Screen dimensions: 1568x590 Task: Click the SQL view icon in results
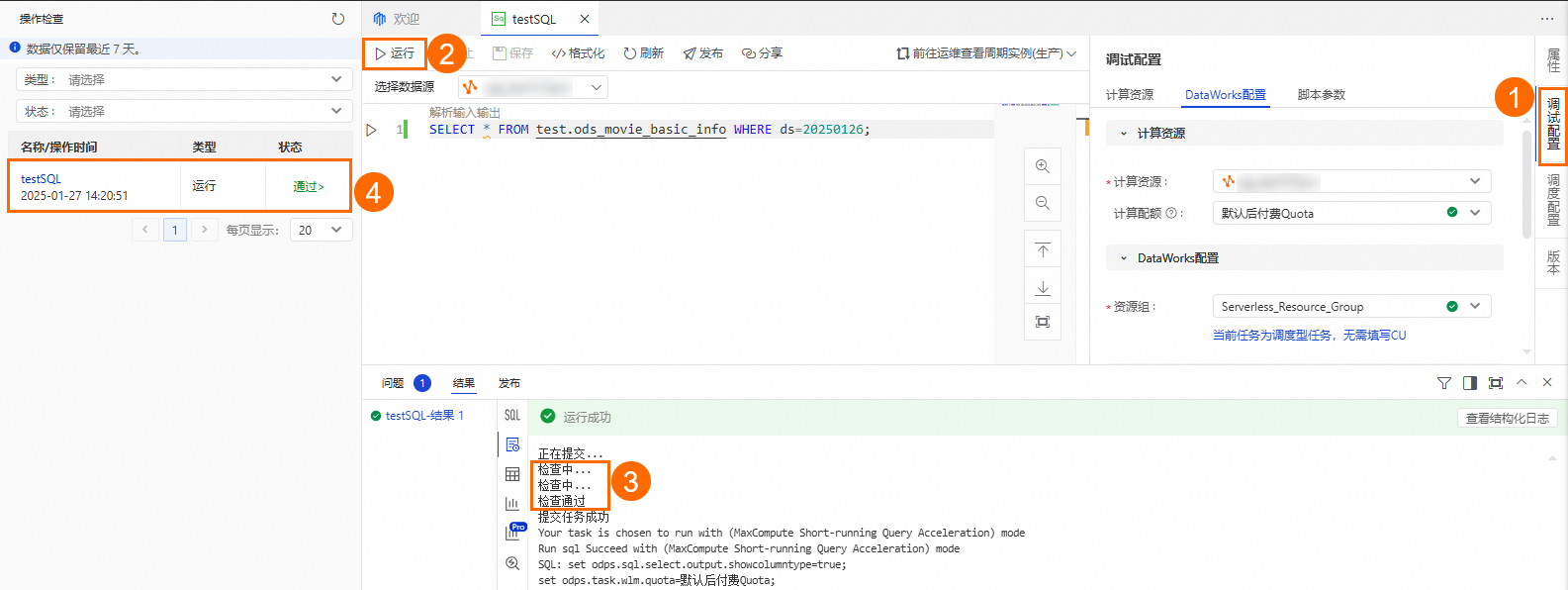point(512,416)
